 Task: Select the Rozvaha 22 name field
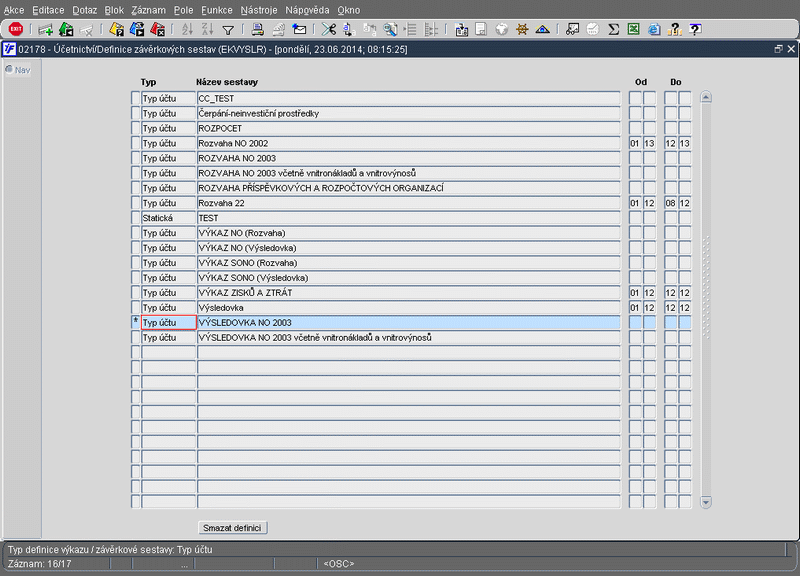pyautogui.click(x=409, y=203)
